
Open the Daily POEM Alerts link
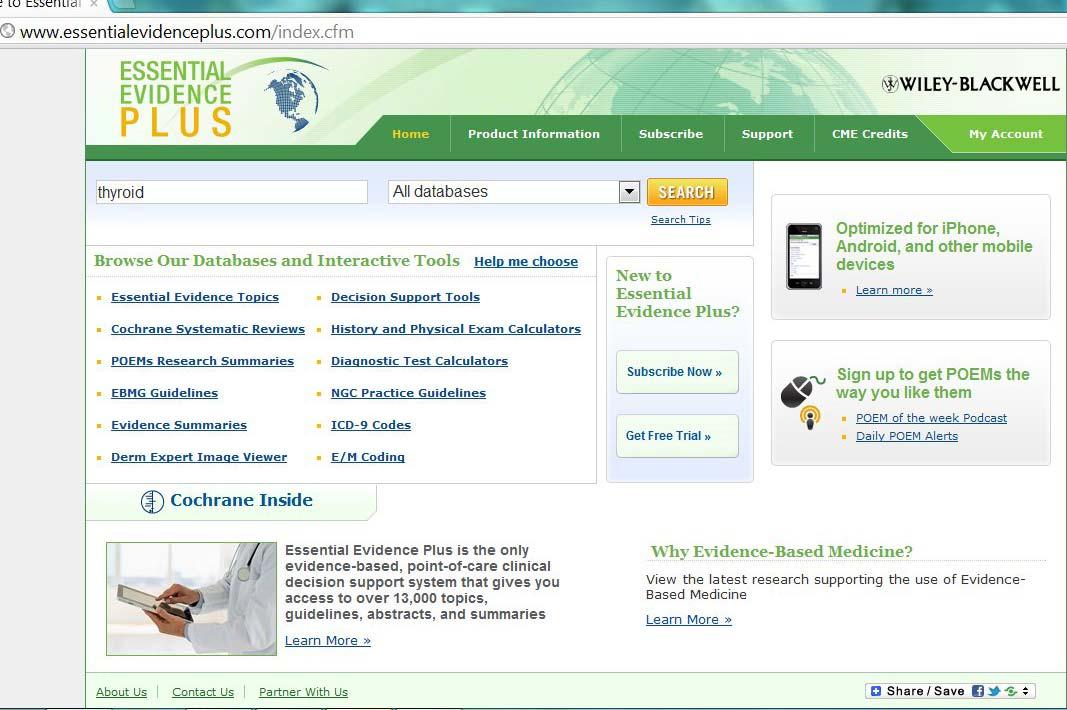pyautogui.click(x=906, y=436)
